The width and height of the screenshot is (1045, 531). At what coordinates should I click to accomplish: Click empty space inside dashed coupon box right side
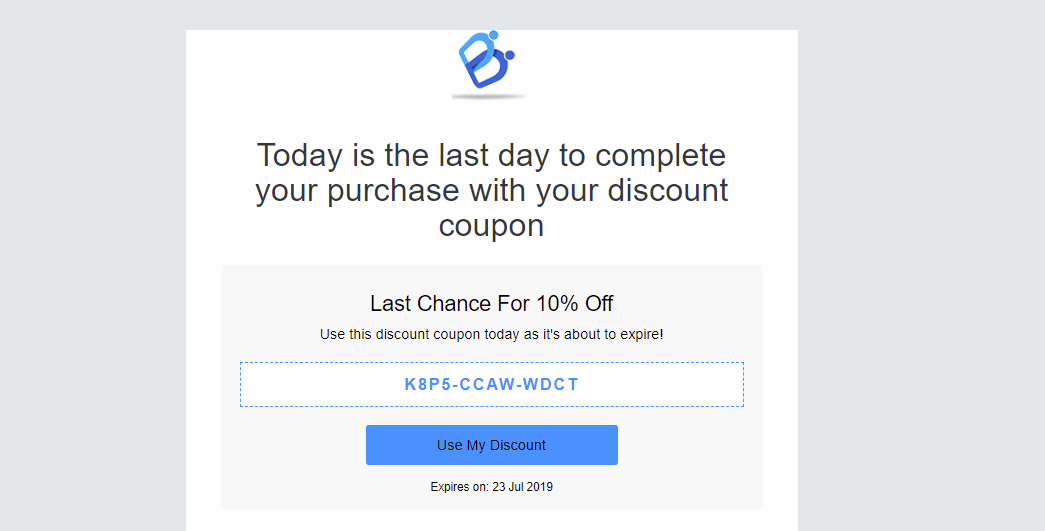pyautogui.click(x=660, y=384)
